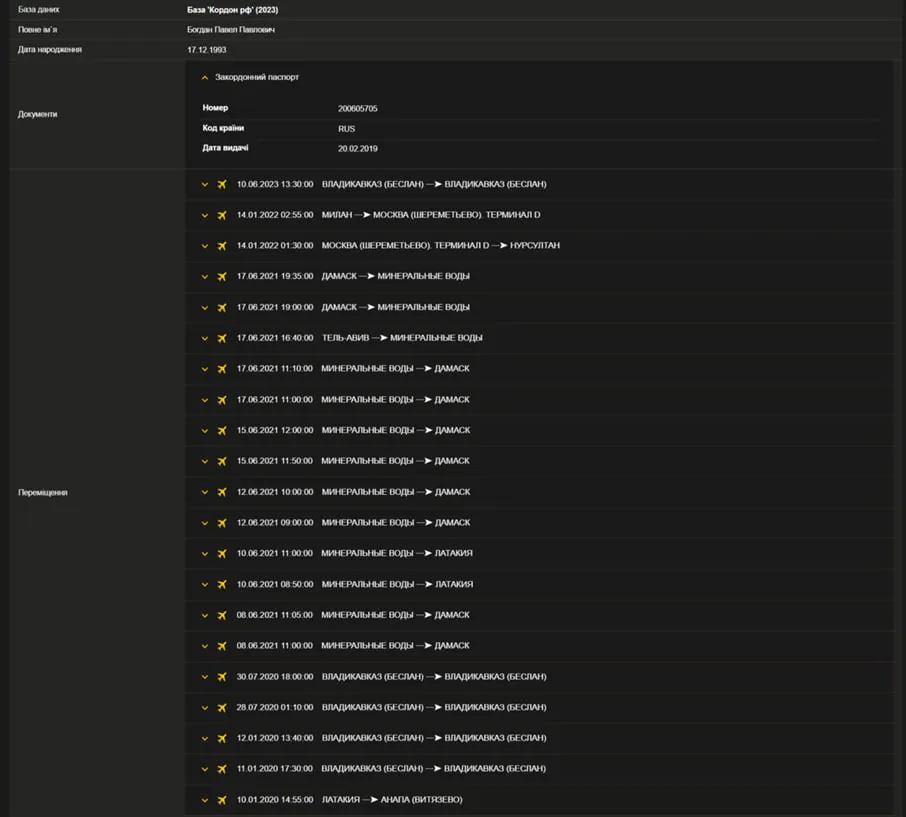Click the passport number 200605705 value
This screenshot has width=906, height=817.
pyautogui.click(x=357, y=109)
